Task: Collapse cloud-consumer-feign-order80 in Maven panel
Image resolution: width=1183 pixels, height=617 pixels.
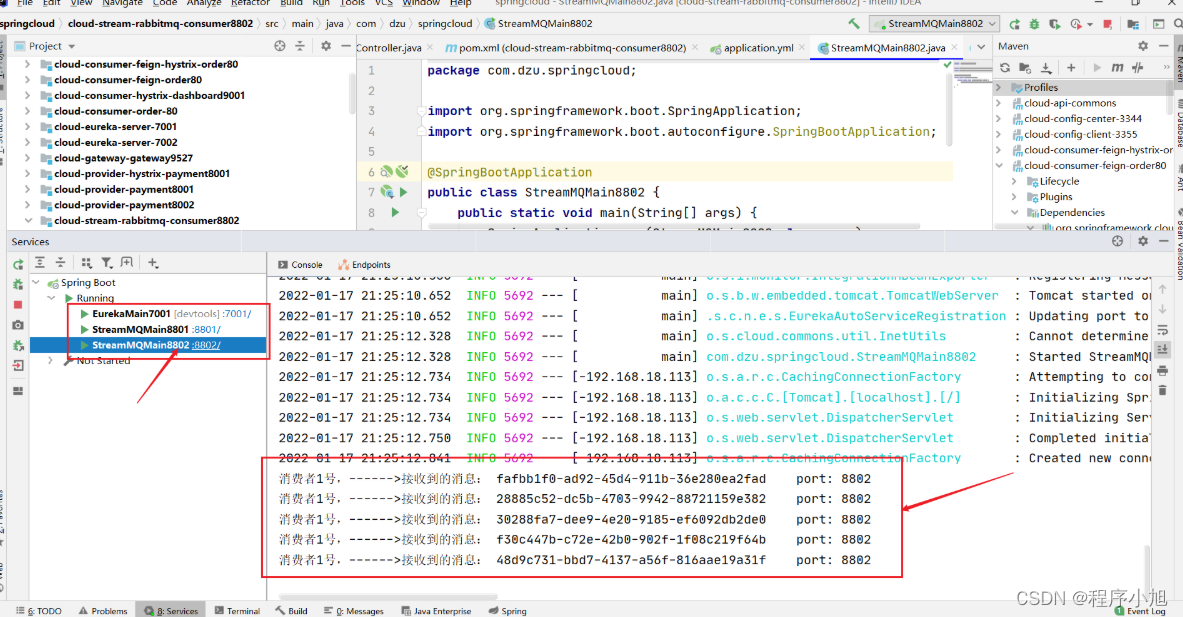Action: pyautogui.click(x=999, y=166)
